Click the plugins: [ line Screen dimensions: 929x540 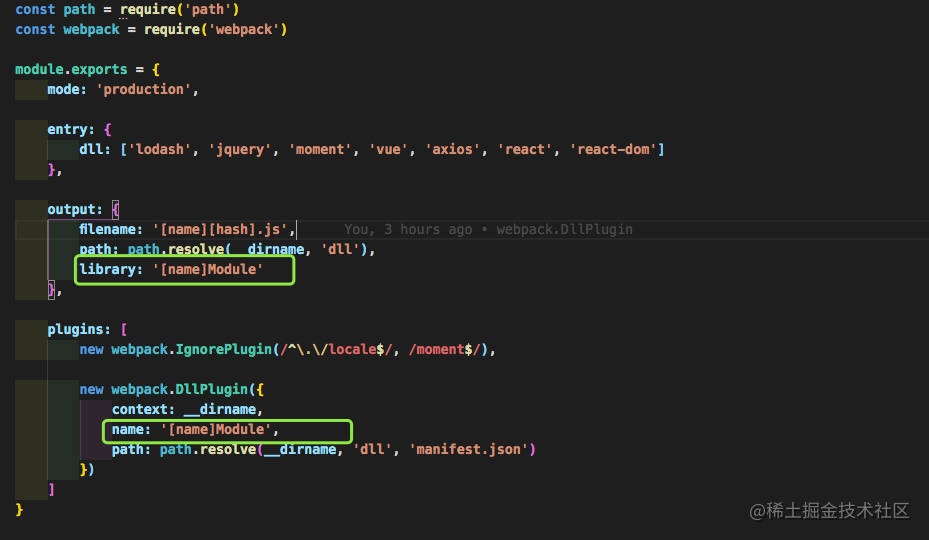[x=87, y=330]
